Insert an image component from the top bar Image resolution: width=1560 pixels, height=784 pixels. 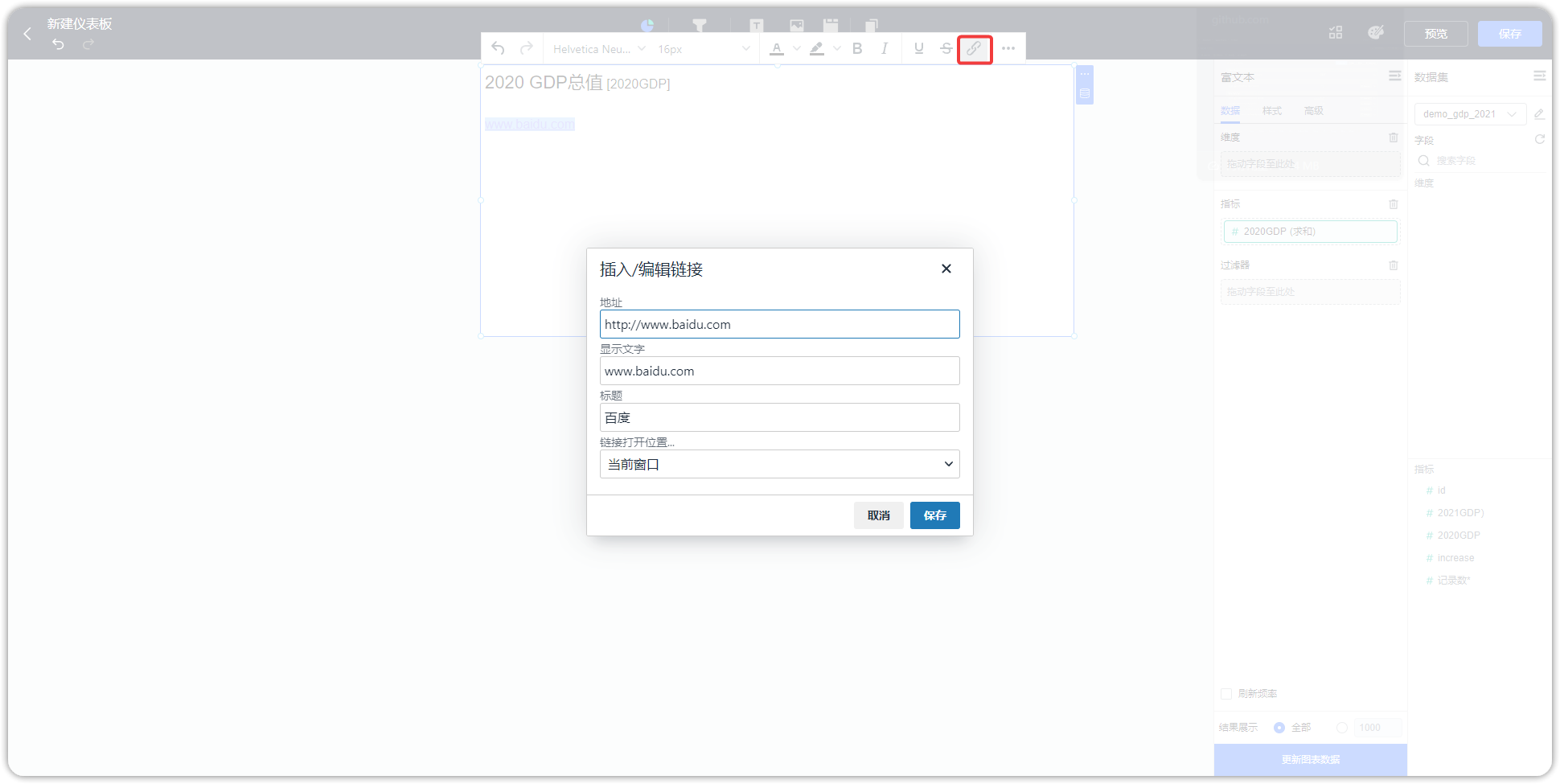[797, 26]
